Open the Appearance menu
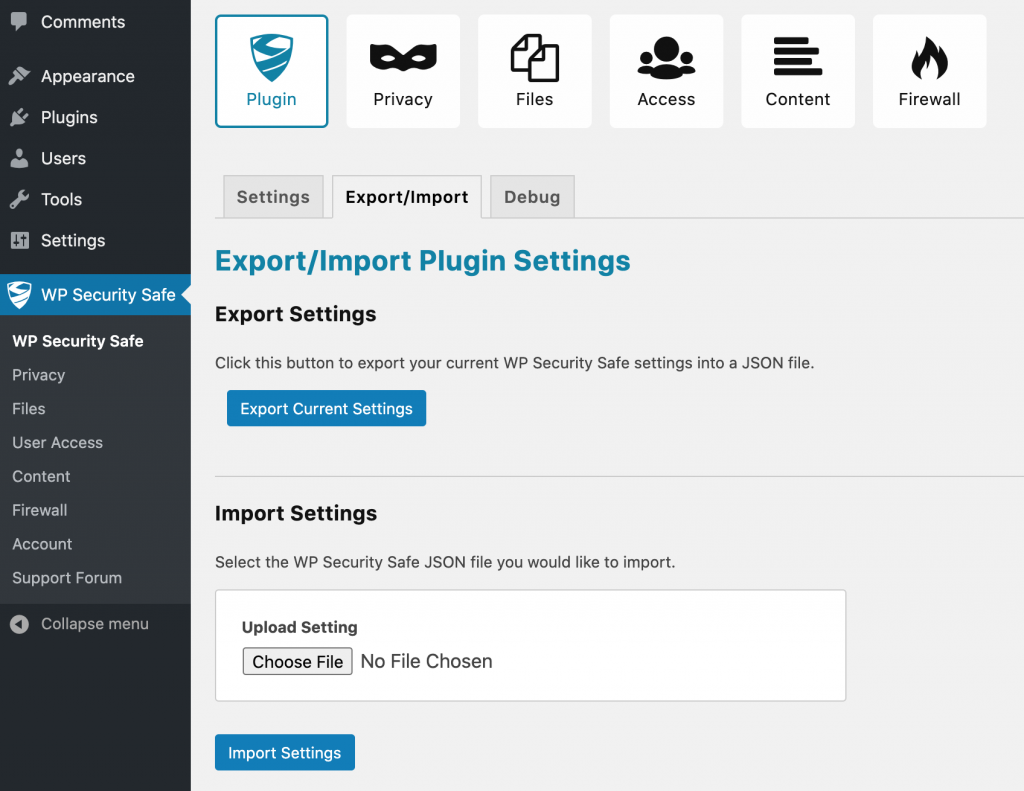 (x=95, y=76)
